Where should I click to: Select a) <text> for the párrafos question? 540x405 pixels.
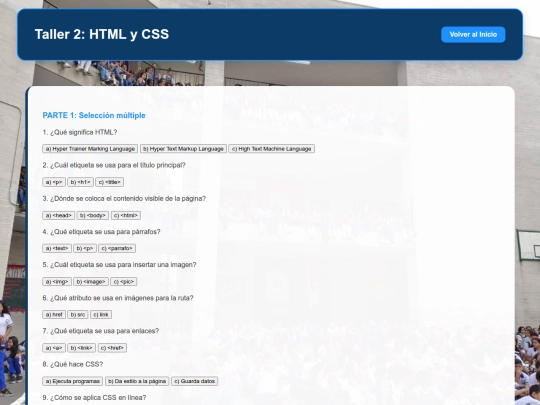pos(57,248)
